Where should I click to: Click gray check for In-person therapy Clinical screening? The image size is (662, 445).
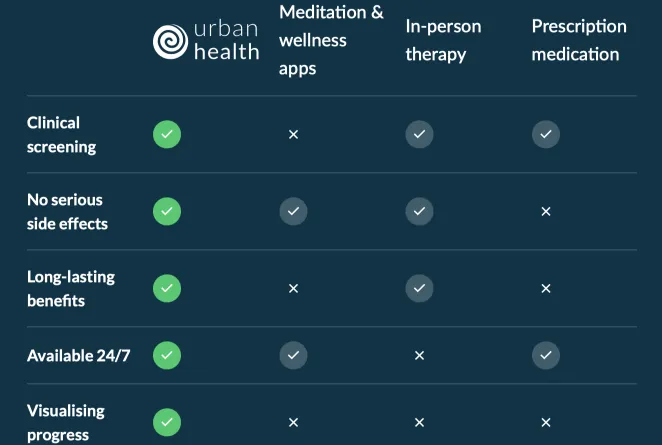pos(419,134)
